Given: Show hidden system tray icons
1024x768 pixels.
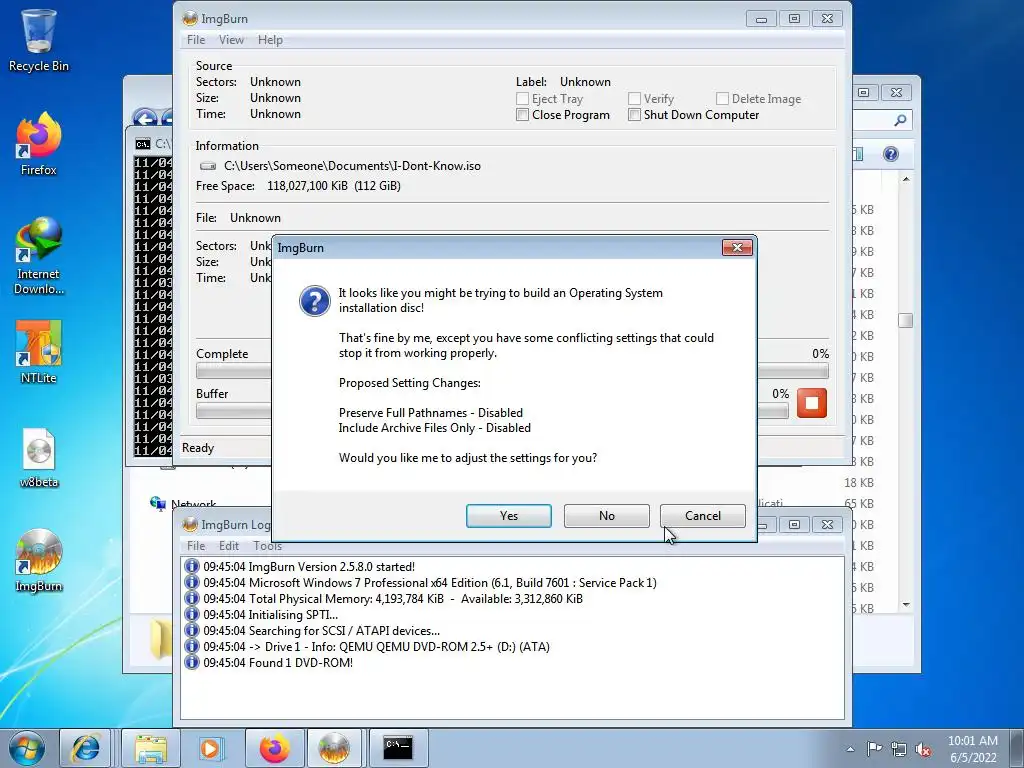Looking at the screenshot, I should tap(850, 749).
